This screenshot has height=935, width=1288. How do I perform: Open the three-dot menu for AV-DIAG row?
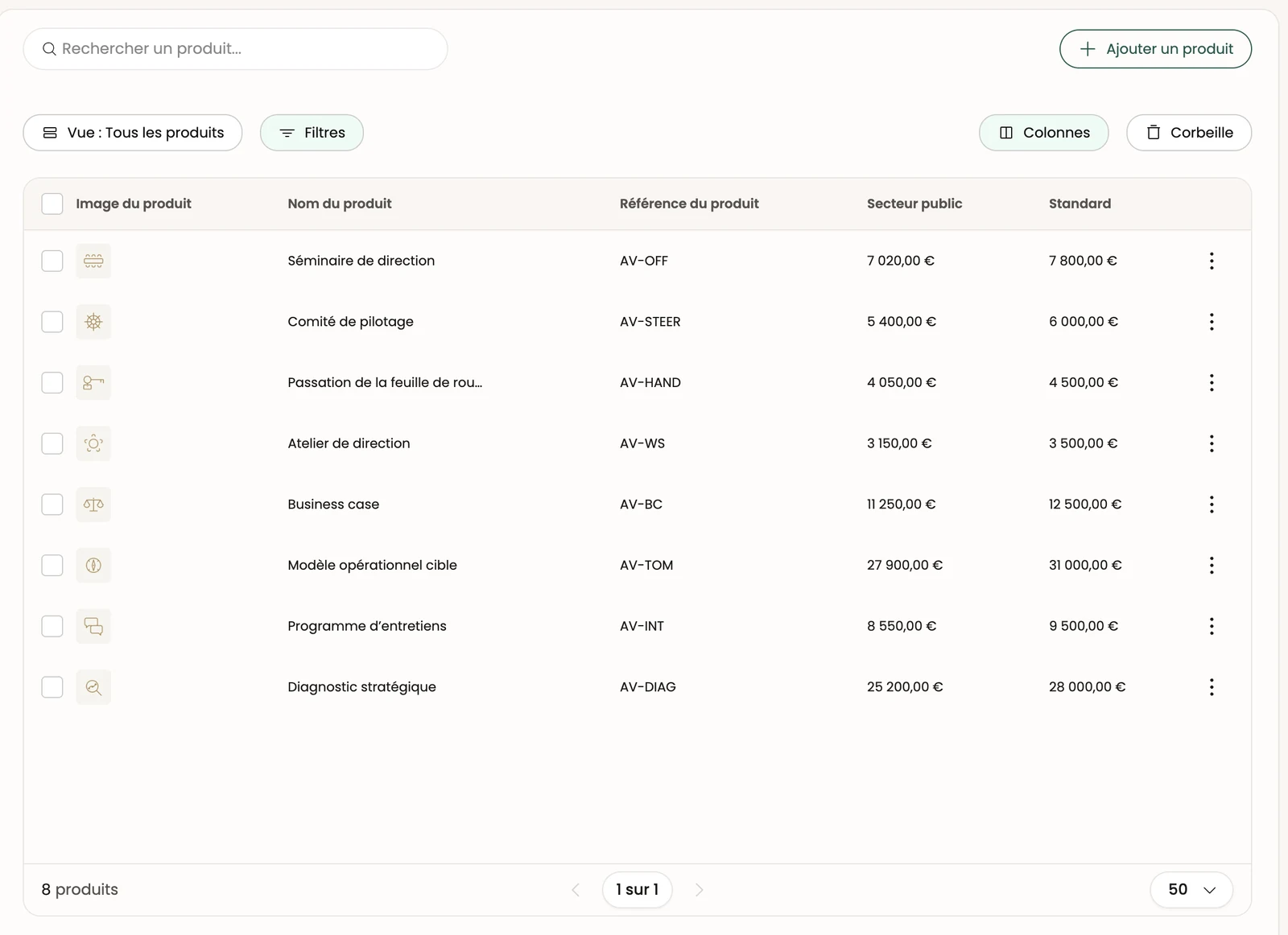(1212, 687)
